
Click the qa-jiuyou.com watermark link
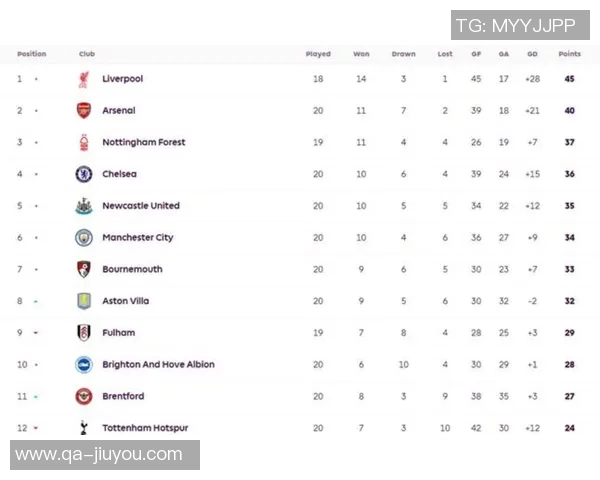tap(99, 455)
